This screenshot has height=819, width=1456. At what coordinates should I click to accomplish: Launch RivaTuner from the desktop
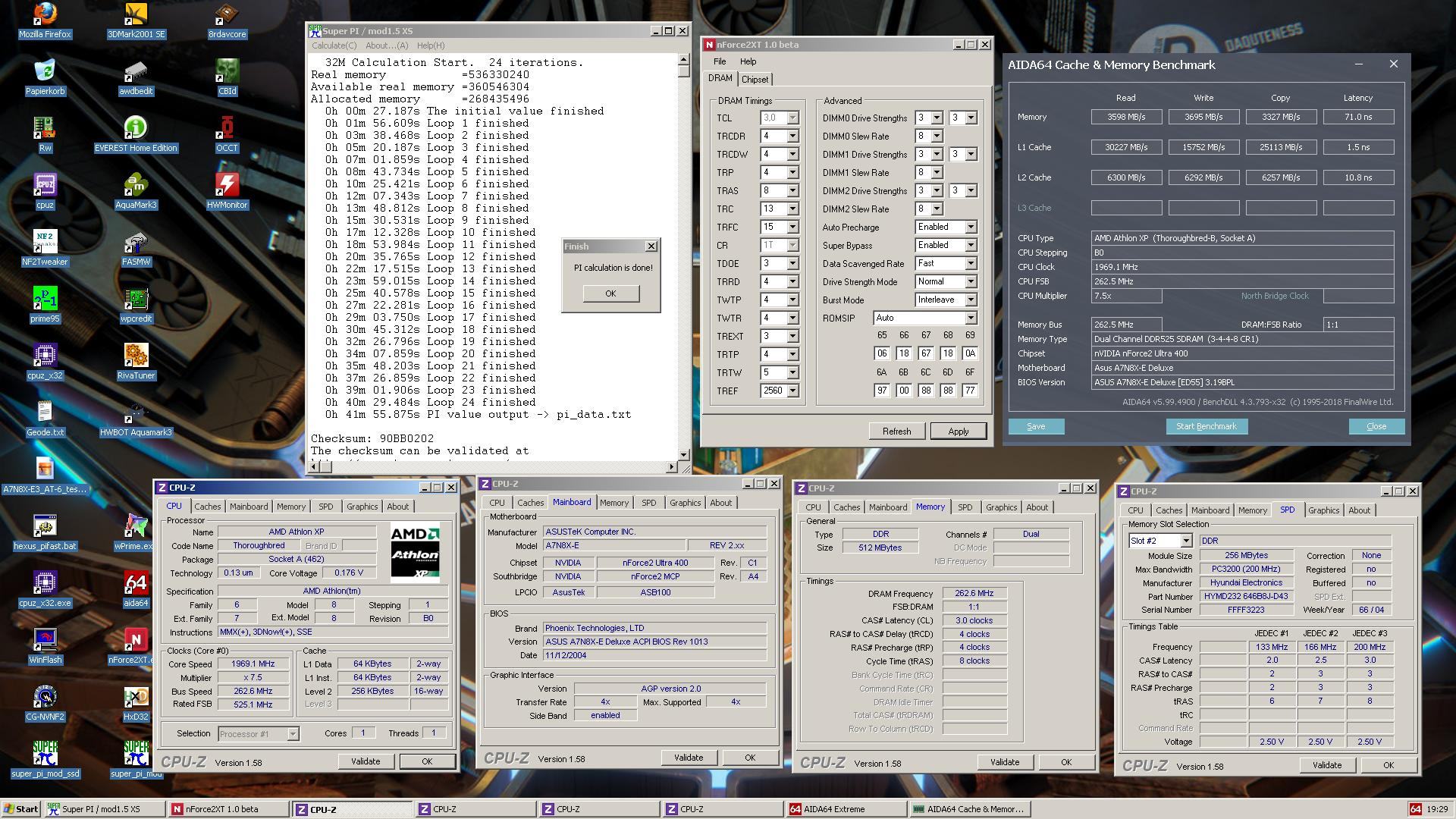coord(136,362)
